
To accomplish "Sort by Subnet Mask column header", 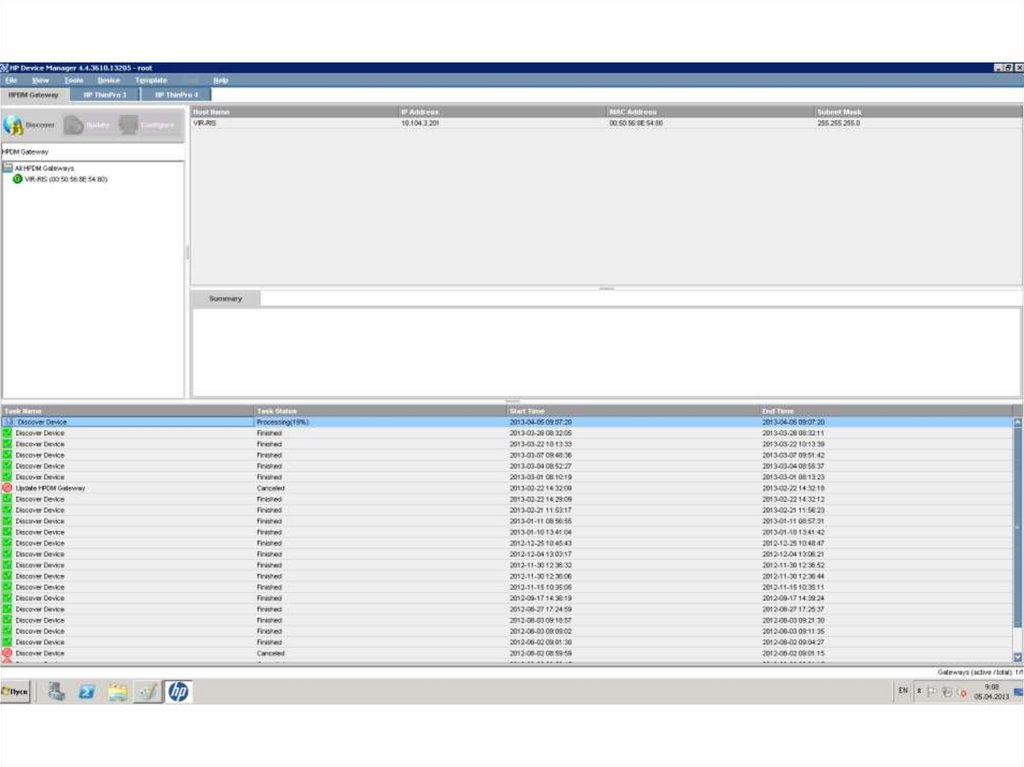I will [x=918, y=112].
